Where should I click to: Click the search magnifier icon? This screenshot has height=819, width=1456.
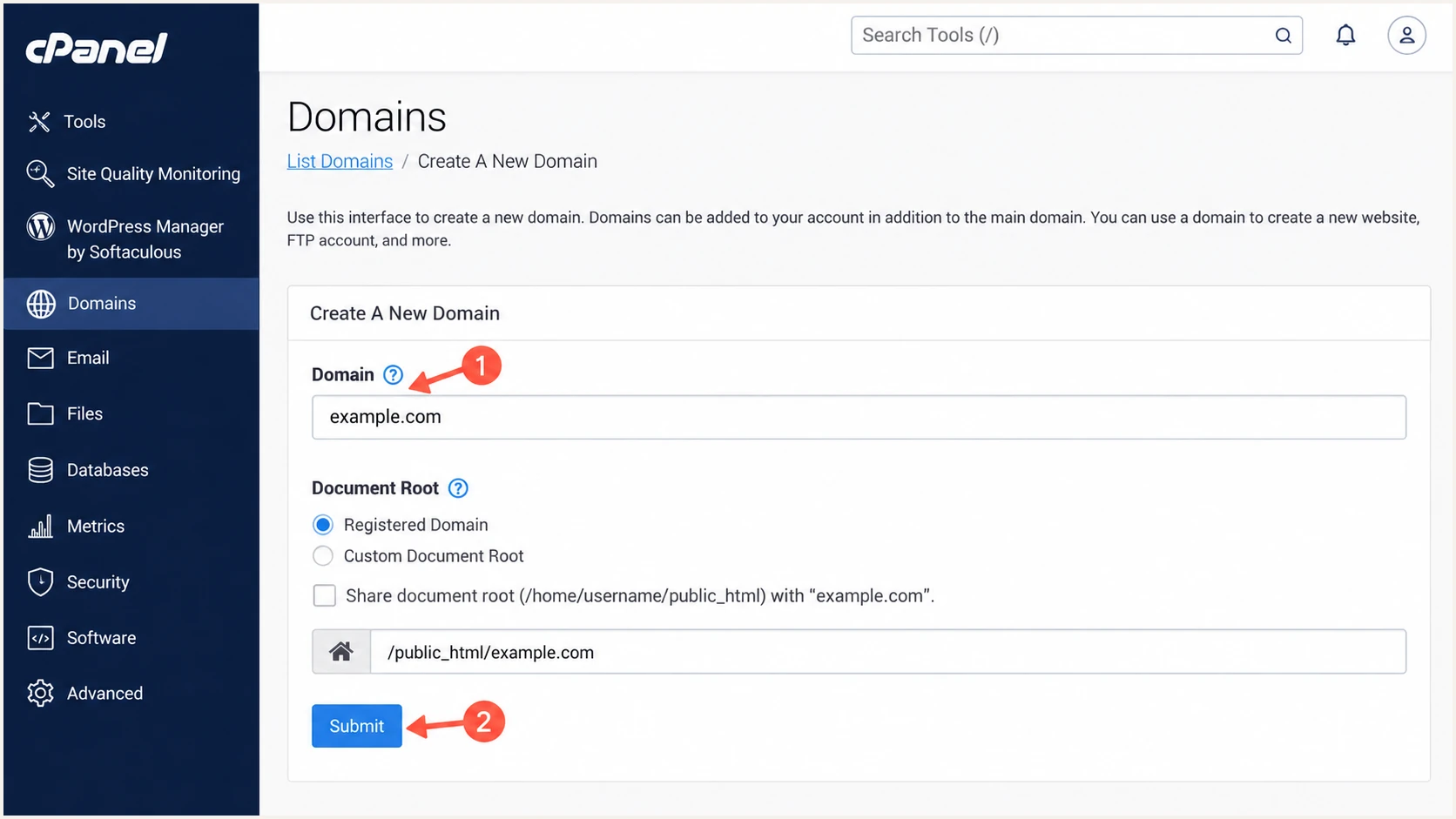coord(1283,36)
